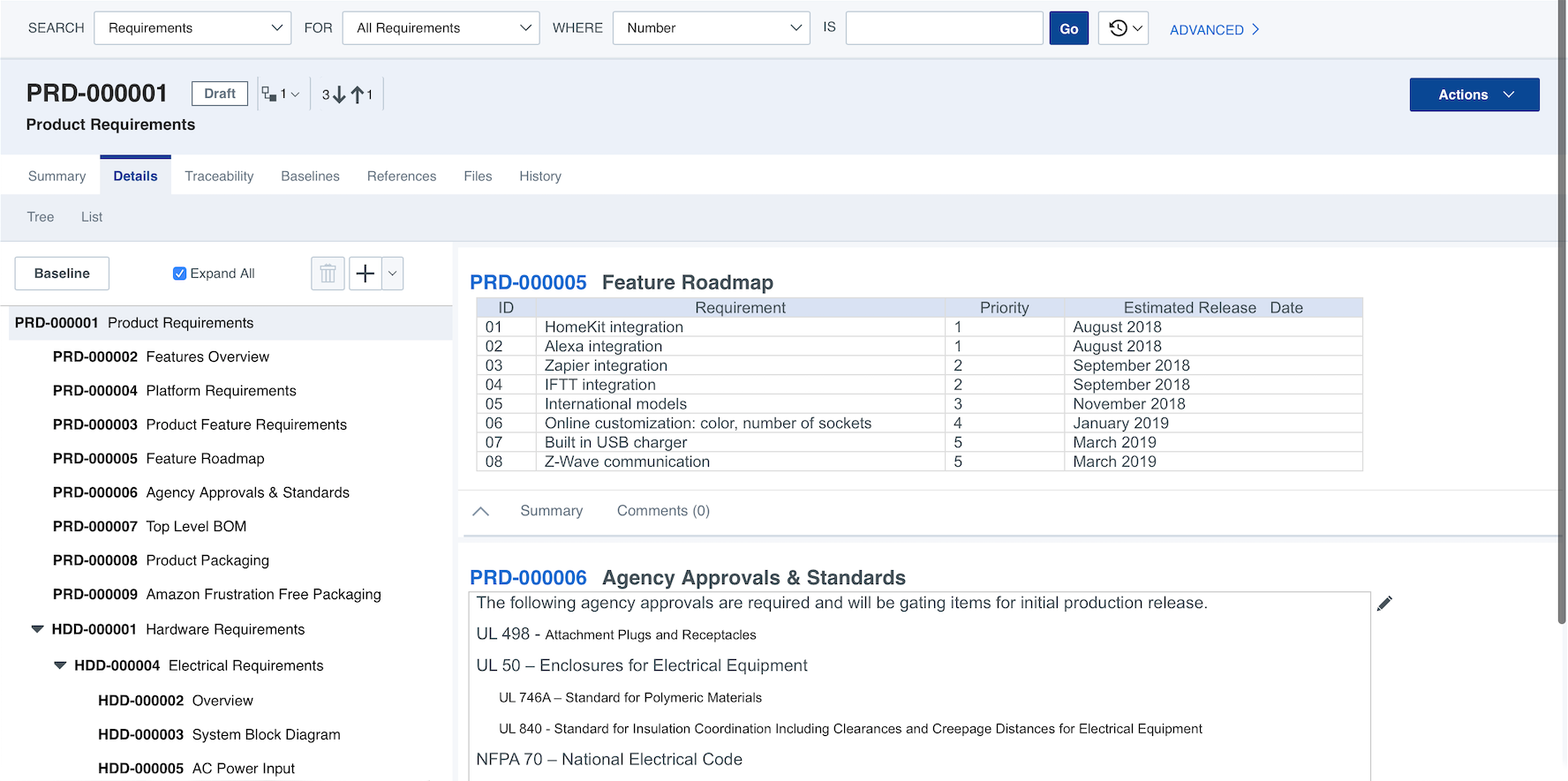Open the Actions menu button
The height and width of the screenshot is (781, 1568).
1474,94
